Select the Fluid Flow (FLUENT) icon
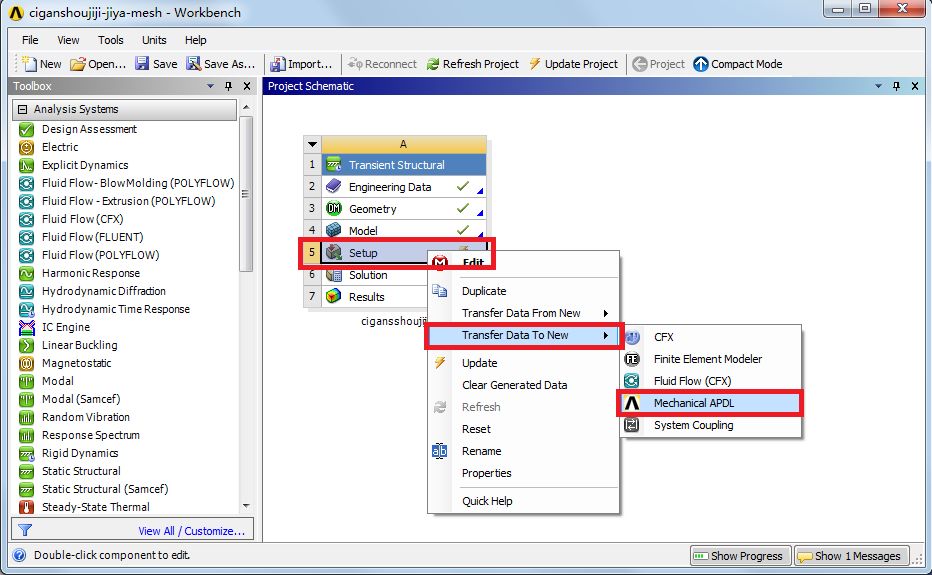The image size is (932, 575). point(26,237)
